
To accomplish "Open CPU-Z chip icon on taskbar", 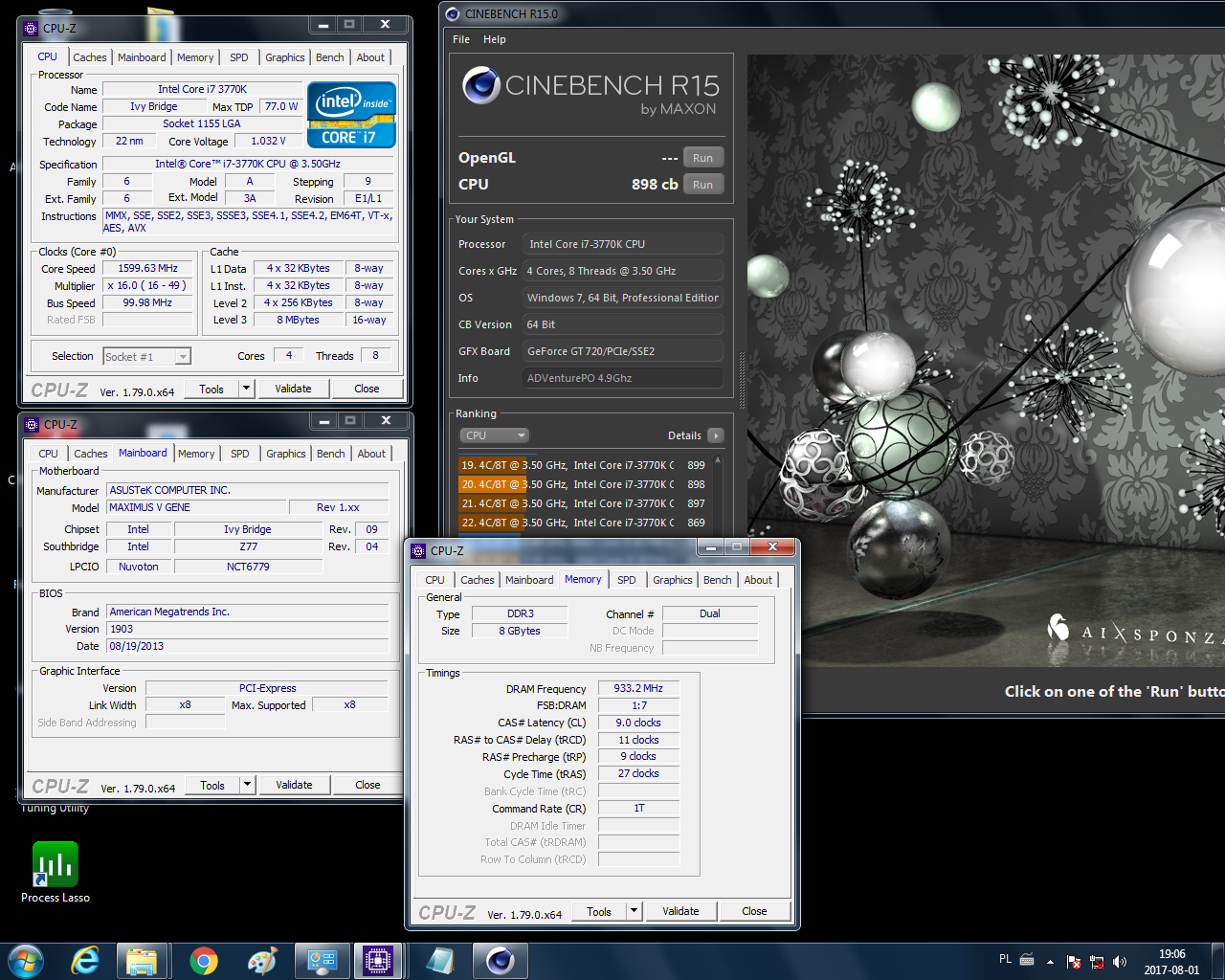I will click(x=377, y=961).
